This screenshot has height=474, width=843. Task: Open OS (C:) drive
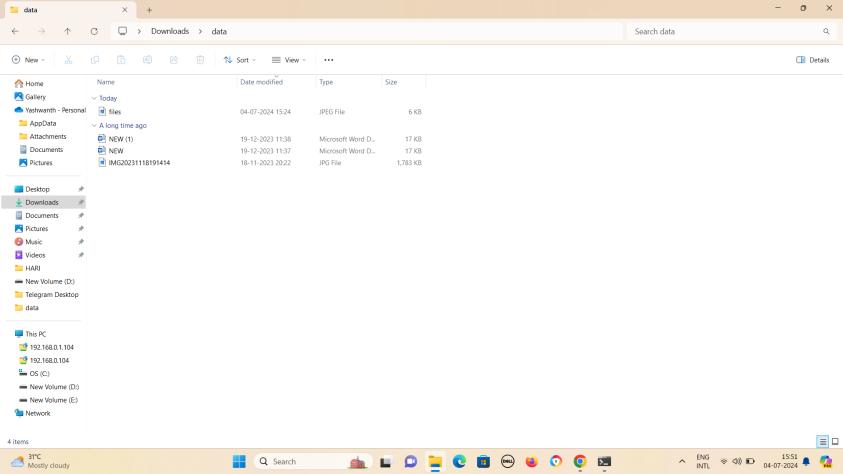tap(39, 374)
